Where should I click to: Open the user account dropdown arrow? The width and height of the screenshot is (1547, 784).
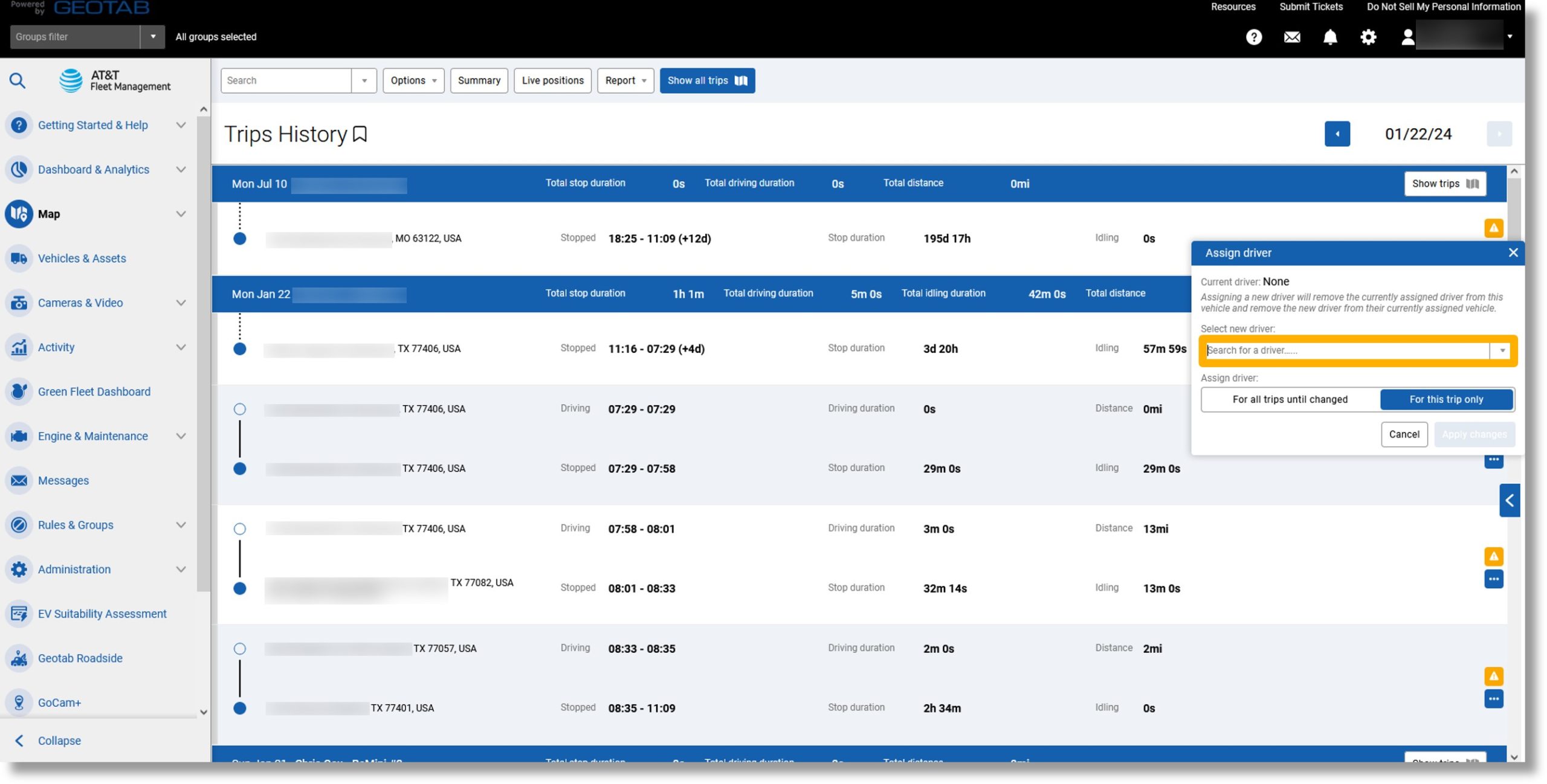(x=1510, y=37)
